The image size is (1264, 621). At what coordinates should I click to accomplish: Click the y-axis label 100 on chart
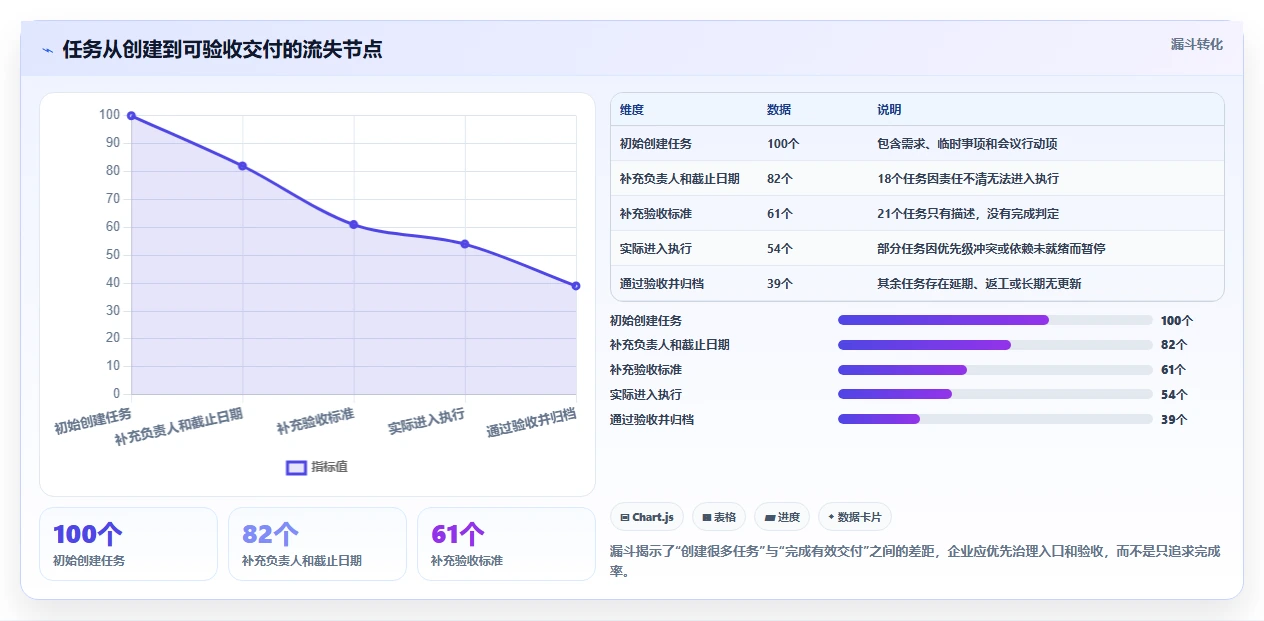tap(109, 115)
